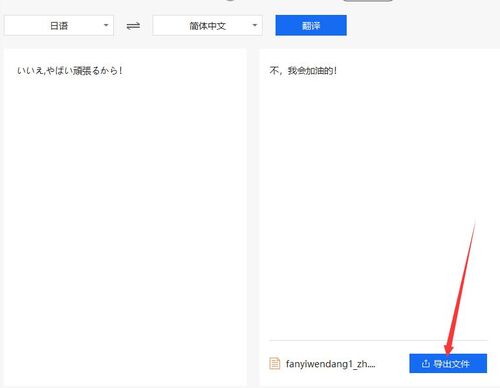Click the divider line above the exported file
The height and width of the screenshot is (388, 500).
[x=378, y=341]
